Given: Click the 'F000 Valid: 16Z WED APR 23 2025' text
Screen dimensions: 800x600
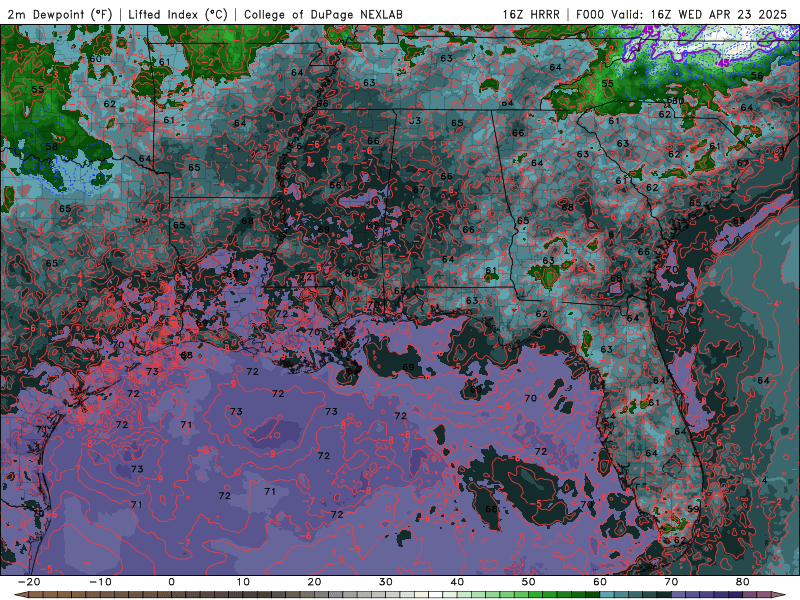Looking at the screenshot, I should click(682, 15).
